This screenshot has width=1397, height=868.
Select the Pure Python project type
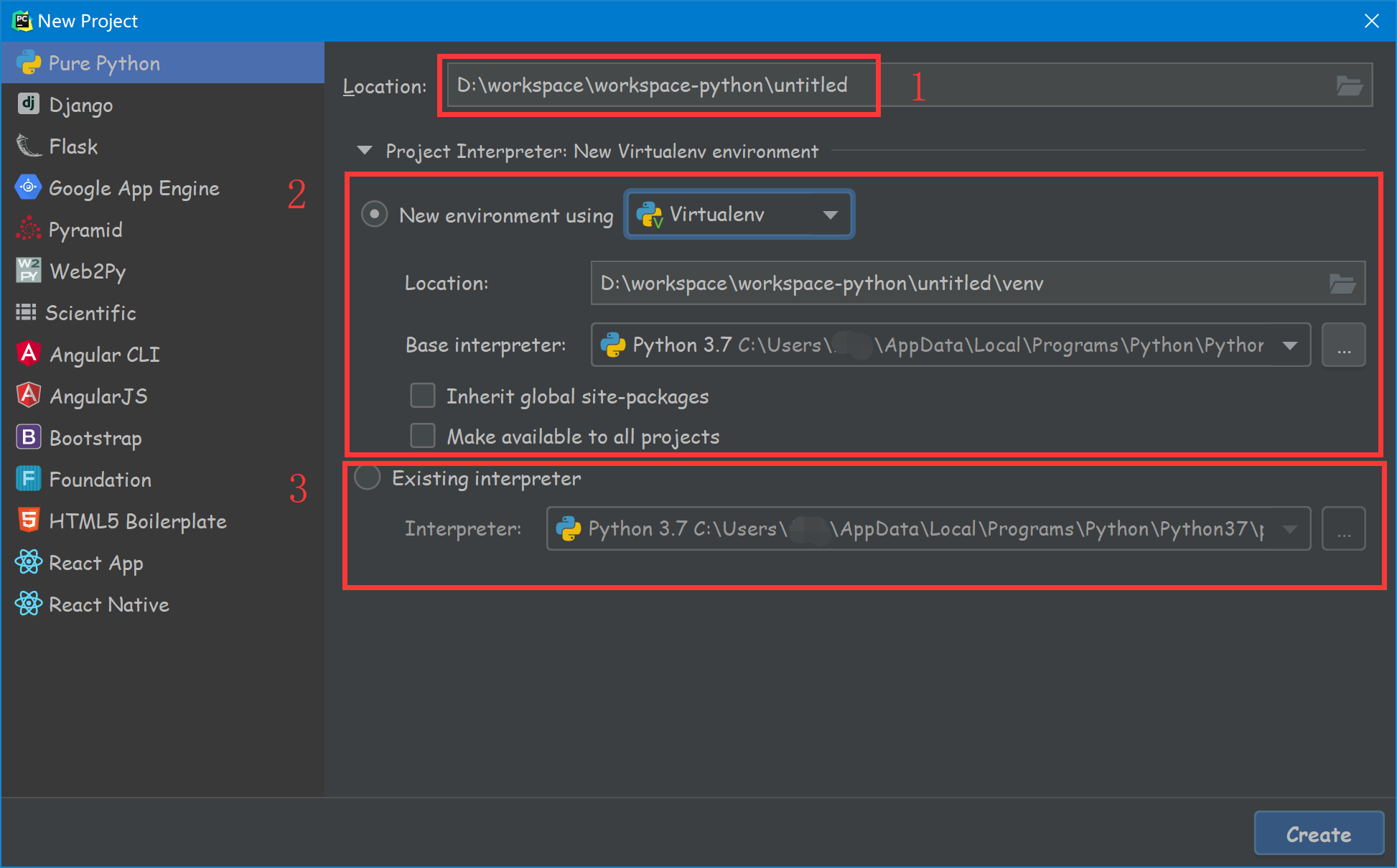coord(104,62)
